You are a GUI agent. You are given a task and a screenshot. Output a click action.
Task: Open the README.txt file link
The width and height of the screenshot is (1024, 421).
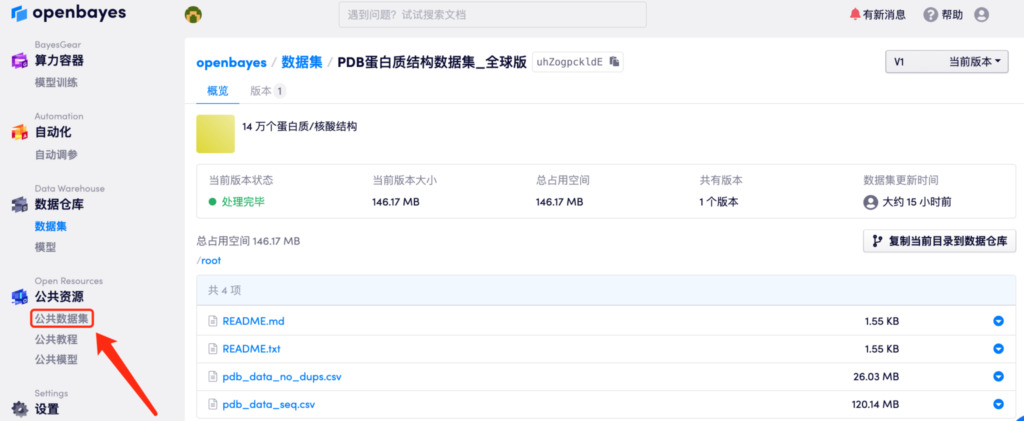251,349
